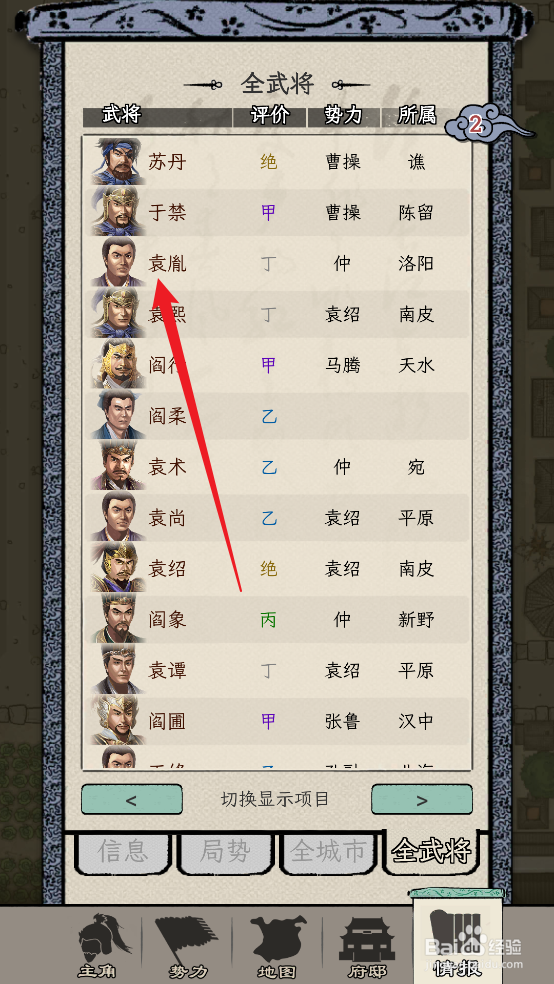Sort by the 评价 column header
The width and height of the screenshot is (554, 984).
(x=269, y=116)
